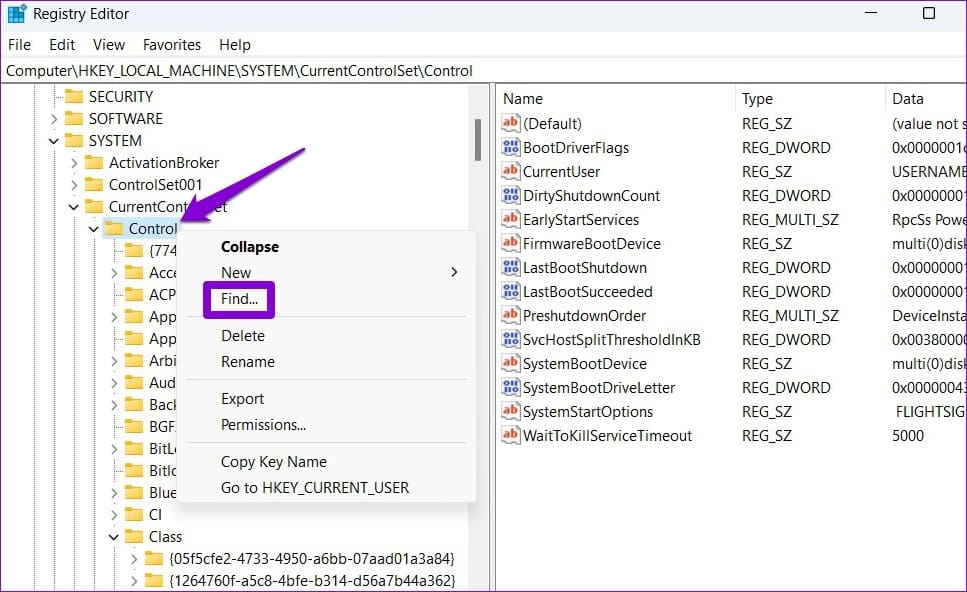Expand the ControlSet001 key chevron

[x=73, y=185]
